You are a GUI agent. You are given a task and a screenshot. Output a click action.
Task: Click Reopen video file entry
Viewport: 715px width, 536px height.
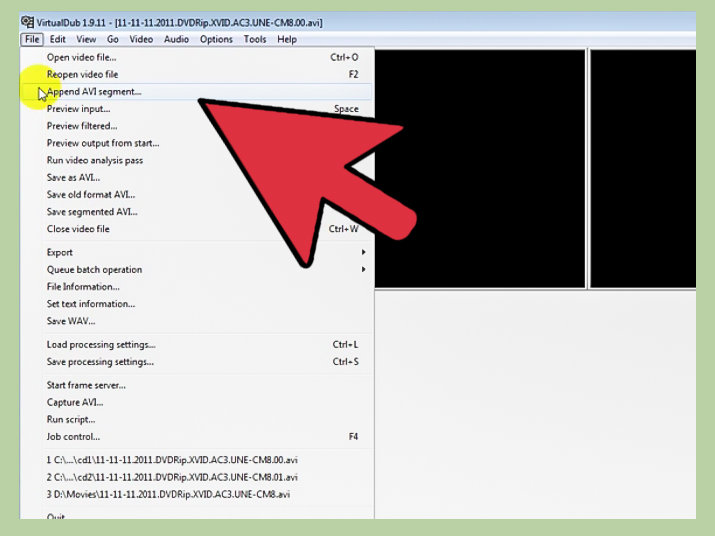[82, 75]
